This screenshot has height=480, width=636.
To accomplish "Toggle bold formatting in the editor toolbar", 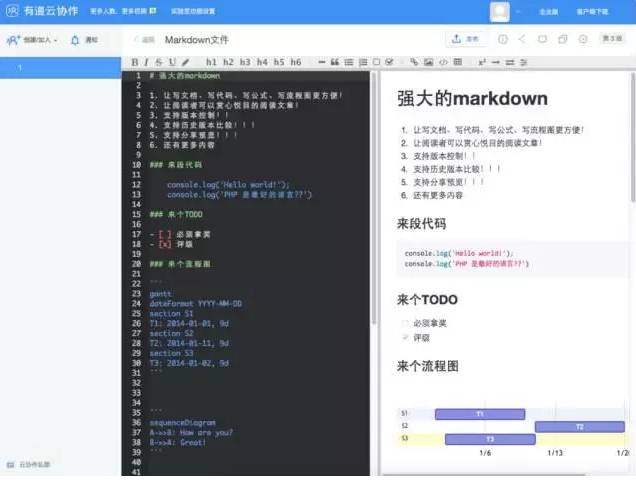I will click(135, 62).
